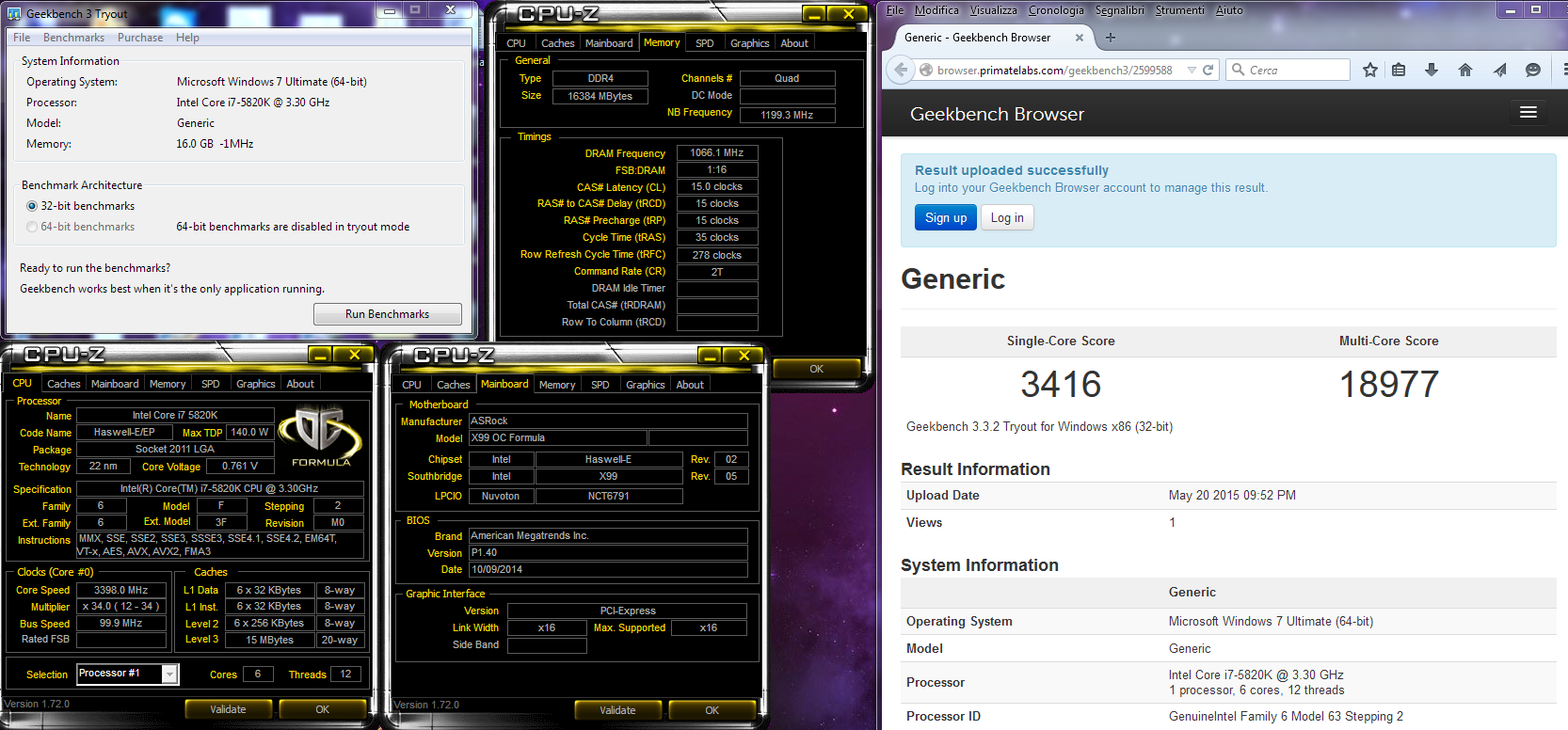The height and width of the screenshot is (730, 1568).
Task: Click Validate in CPU-Z CPU window
Action: [228, 709]
